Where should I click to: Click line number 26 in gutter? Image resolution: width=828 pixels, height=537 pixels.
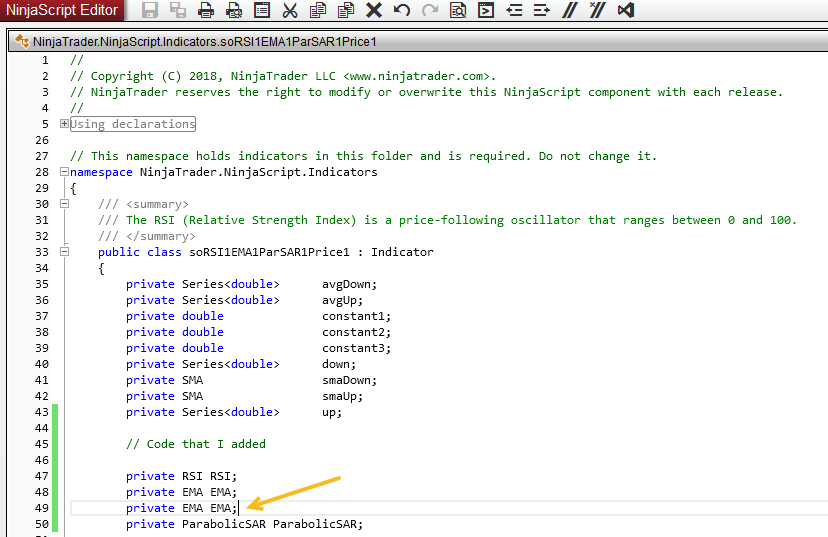click(x=42, y=140)
